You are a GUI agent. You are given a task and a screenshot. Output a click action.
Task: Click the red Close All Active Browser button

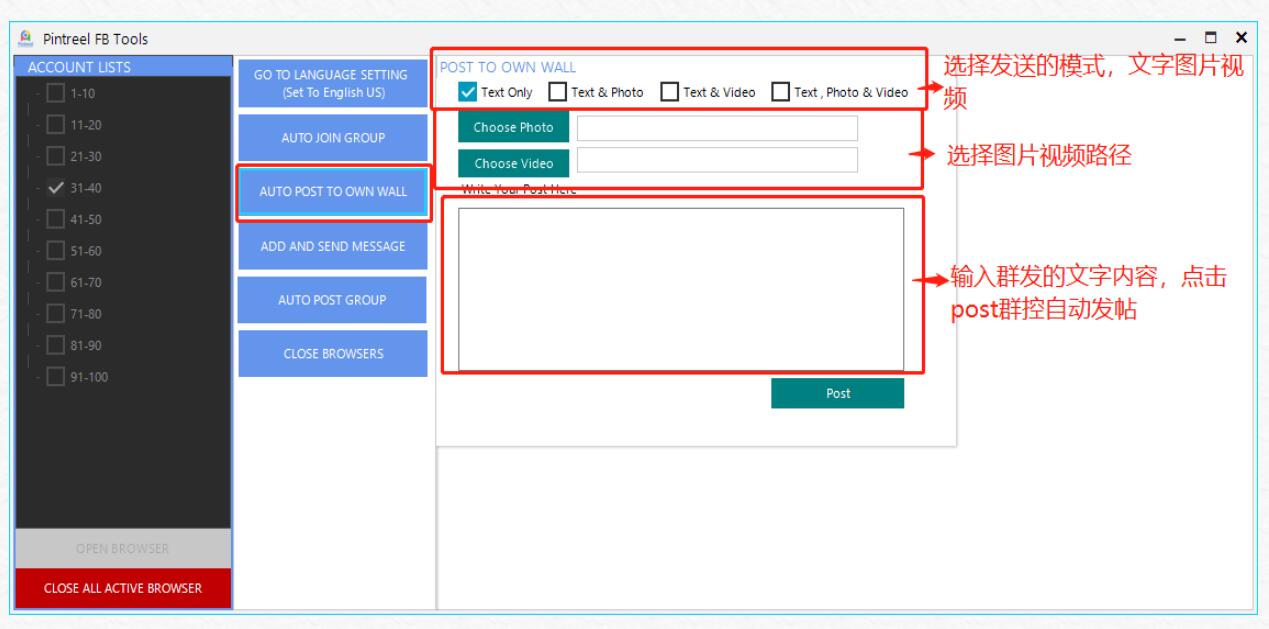(x=124, y=588)
